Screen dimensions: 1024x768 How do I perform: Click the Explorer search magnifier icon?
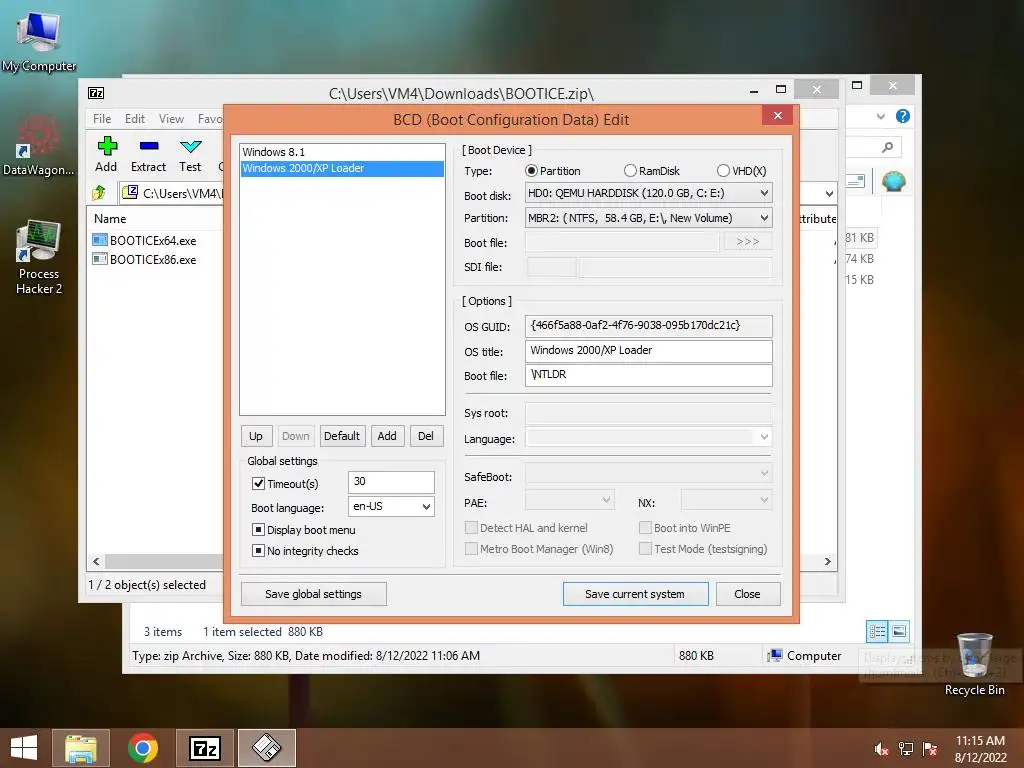coord(887,148)
